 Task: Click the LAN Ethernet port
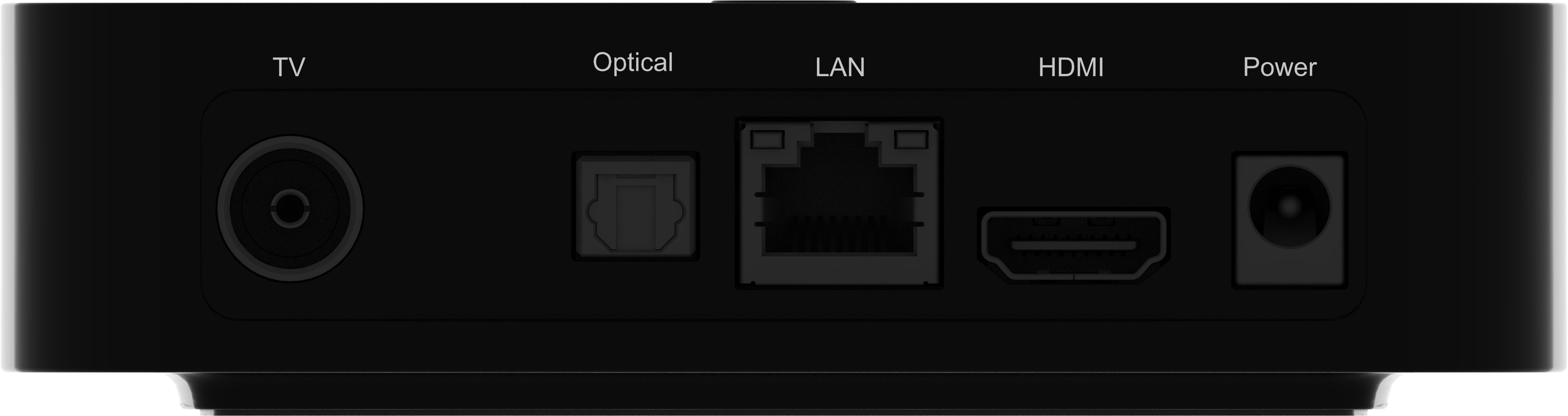pos(839,203)
